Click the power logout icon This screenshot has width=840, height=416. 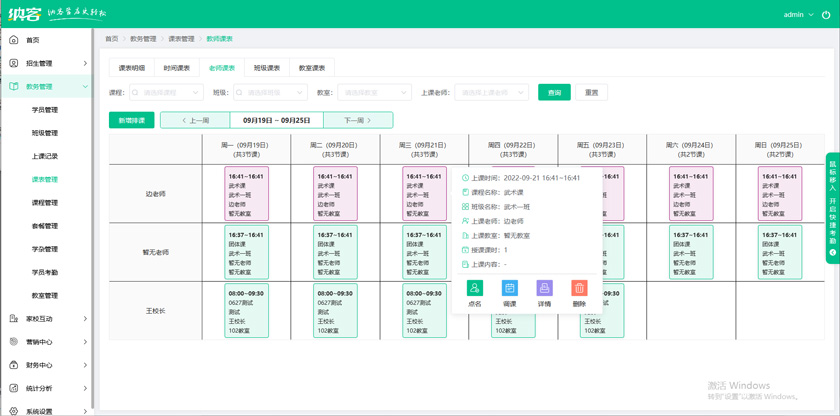[x=826, y=14]
